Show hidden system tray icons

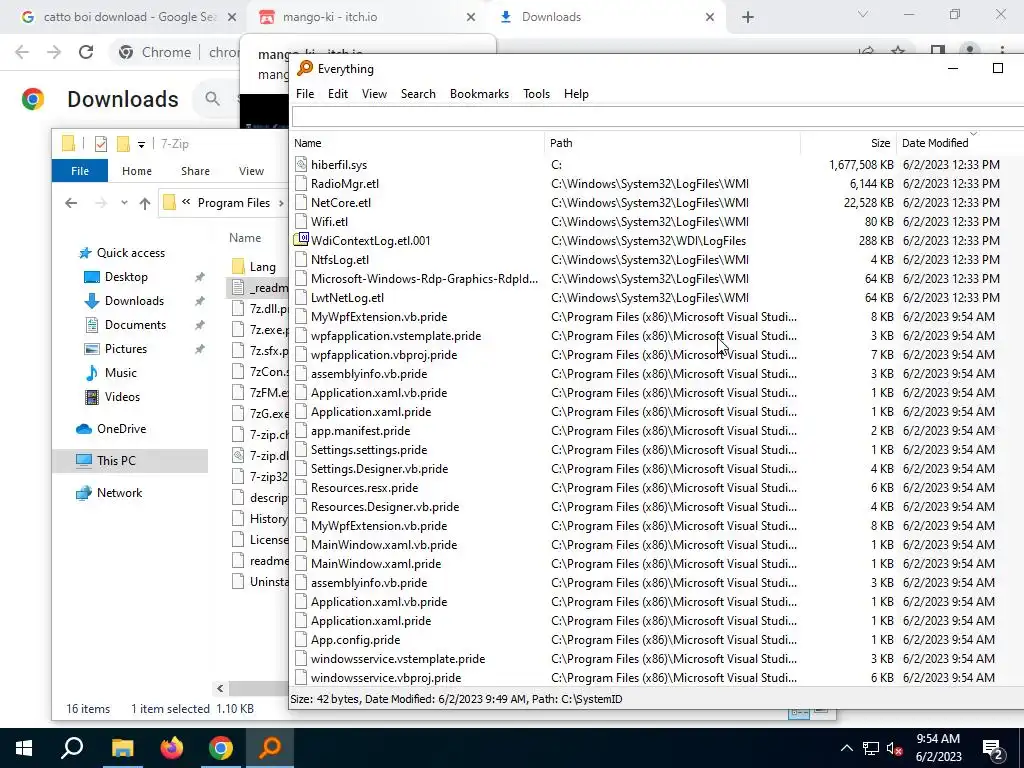point(846,748)
